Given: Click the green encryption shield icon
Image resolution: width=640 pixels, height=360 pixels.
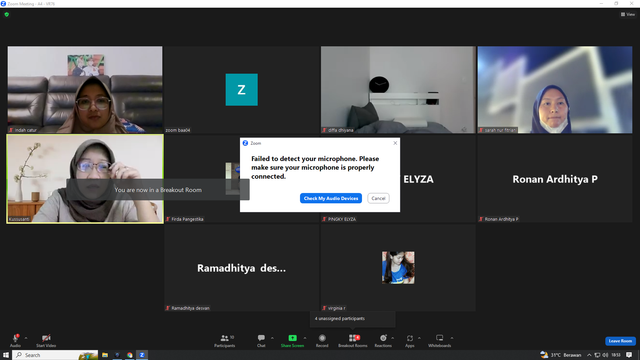Looking at the screenshot, I should (7, 14).
